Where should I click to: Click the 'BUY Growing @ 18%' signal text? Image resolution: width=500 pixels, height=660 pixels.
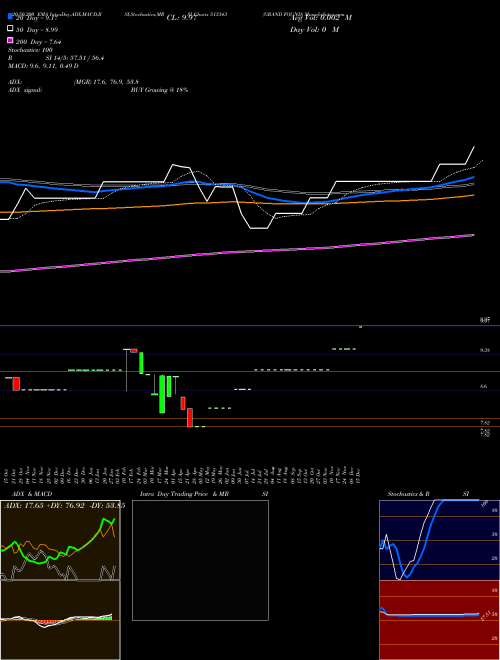(x=159, y=90)
